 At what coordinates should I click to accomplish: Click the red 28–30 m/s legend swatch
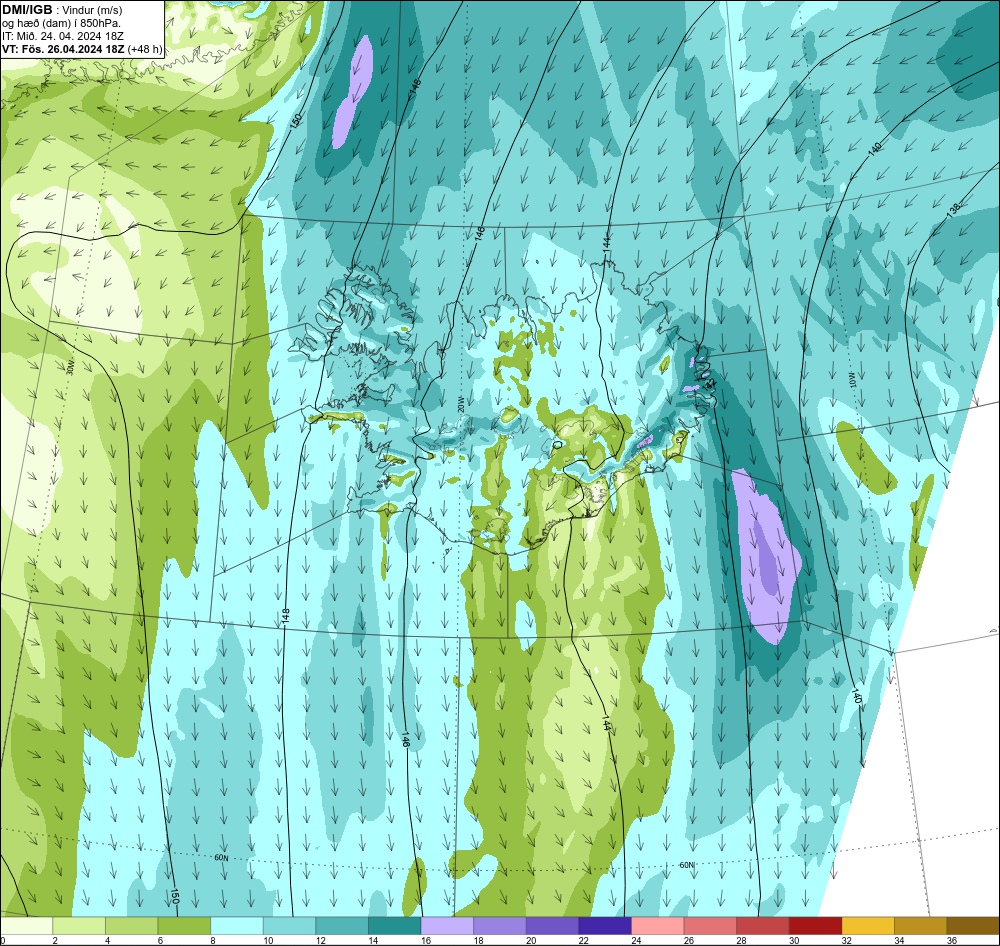(x=763, y=926)
